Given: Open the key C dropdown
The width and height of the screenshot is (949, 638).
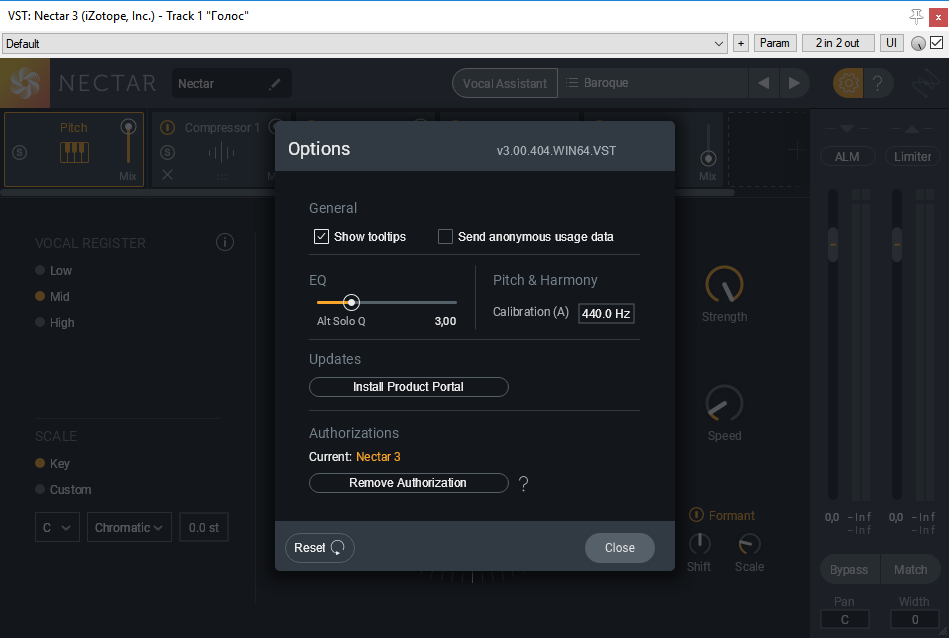Looking at the screenshot, I should pyautogui.click(x=56, y=528).
